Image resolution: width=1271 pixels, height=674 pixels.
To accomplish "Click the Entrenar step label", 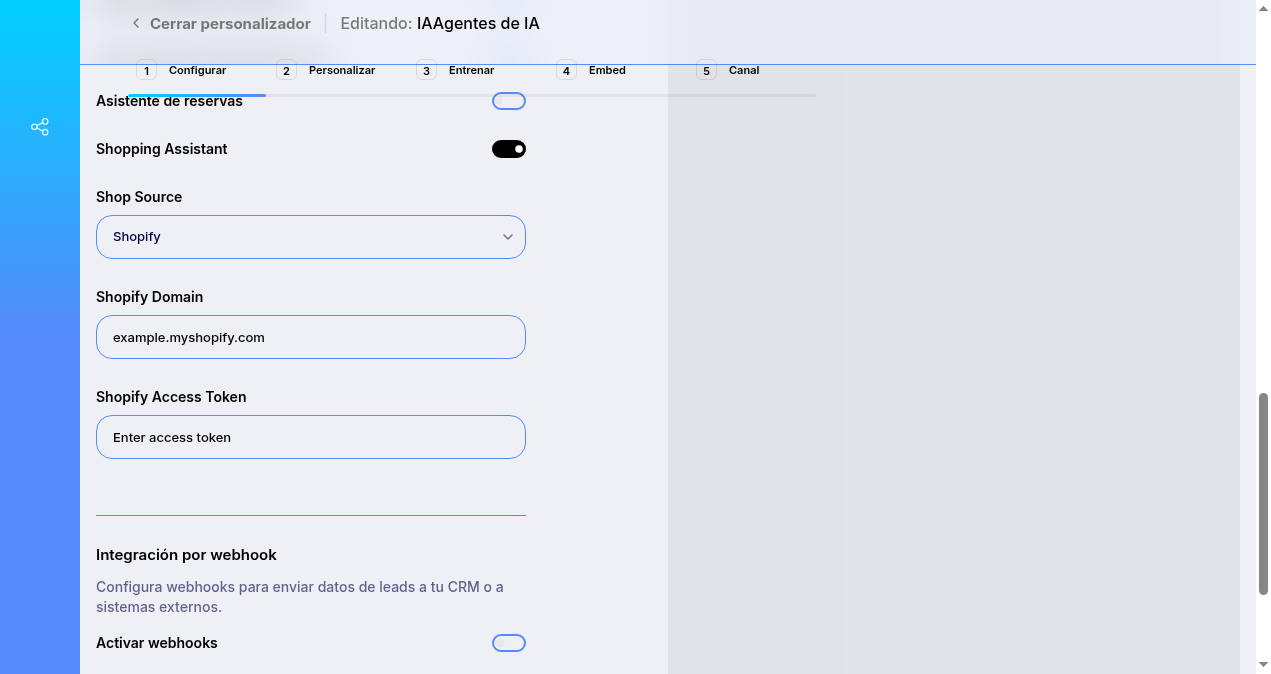I will [471, 70].
